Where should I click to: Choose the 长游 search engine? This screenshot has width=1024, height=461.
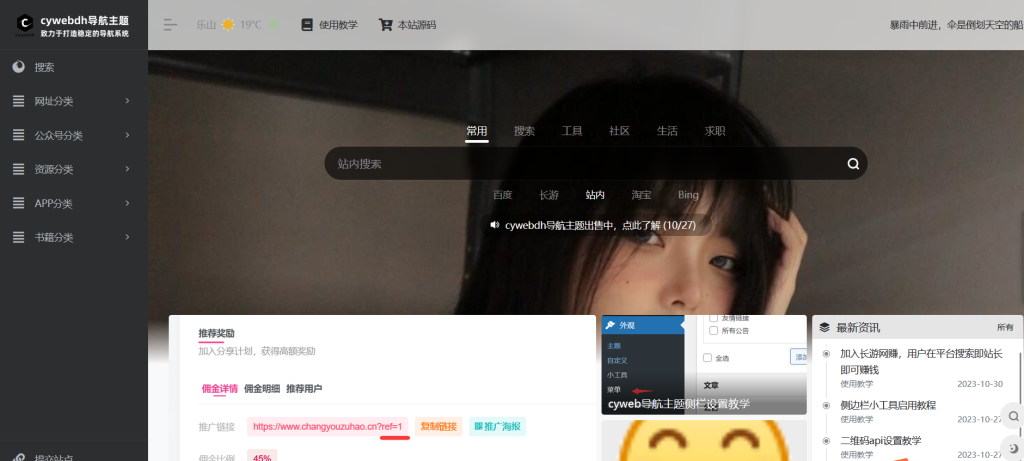tap(549, 195)
